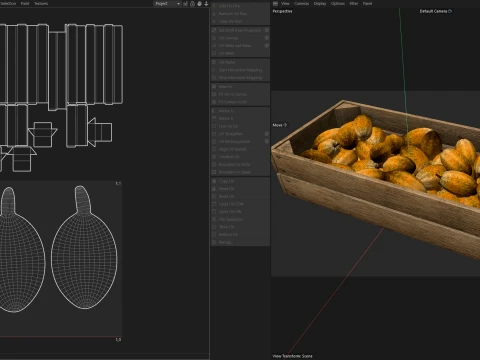Apply Boundary to Quad
This screenshot has width=480, height=360.
(240, 172)
